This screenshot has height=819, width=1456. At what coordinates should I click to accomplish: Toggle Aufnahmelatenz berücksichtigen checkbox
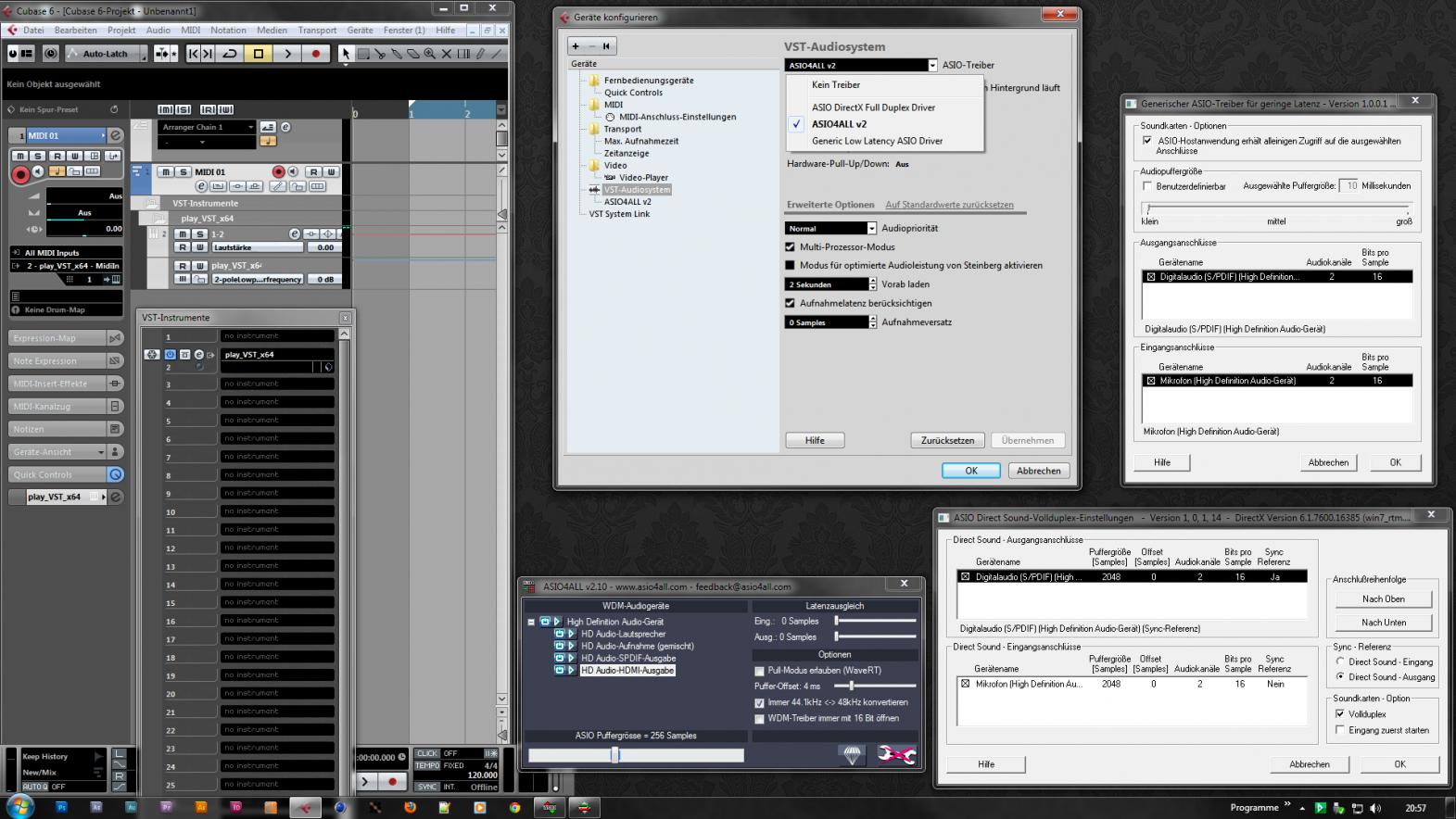pyautogui.click(x=791, y=303)
